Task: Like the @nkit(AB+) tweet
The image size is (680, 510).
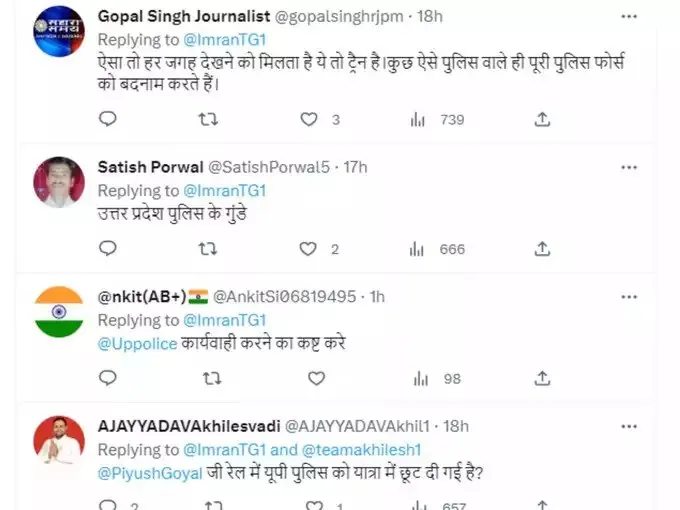Action: click(316, 378)
